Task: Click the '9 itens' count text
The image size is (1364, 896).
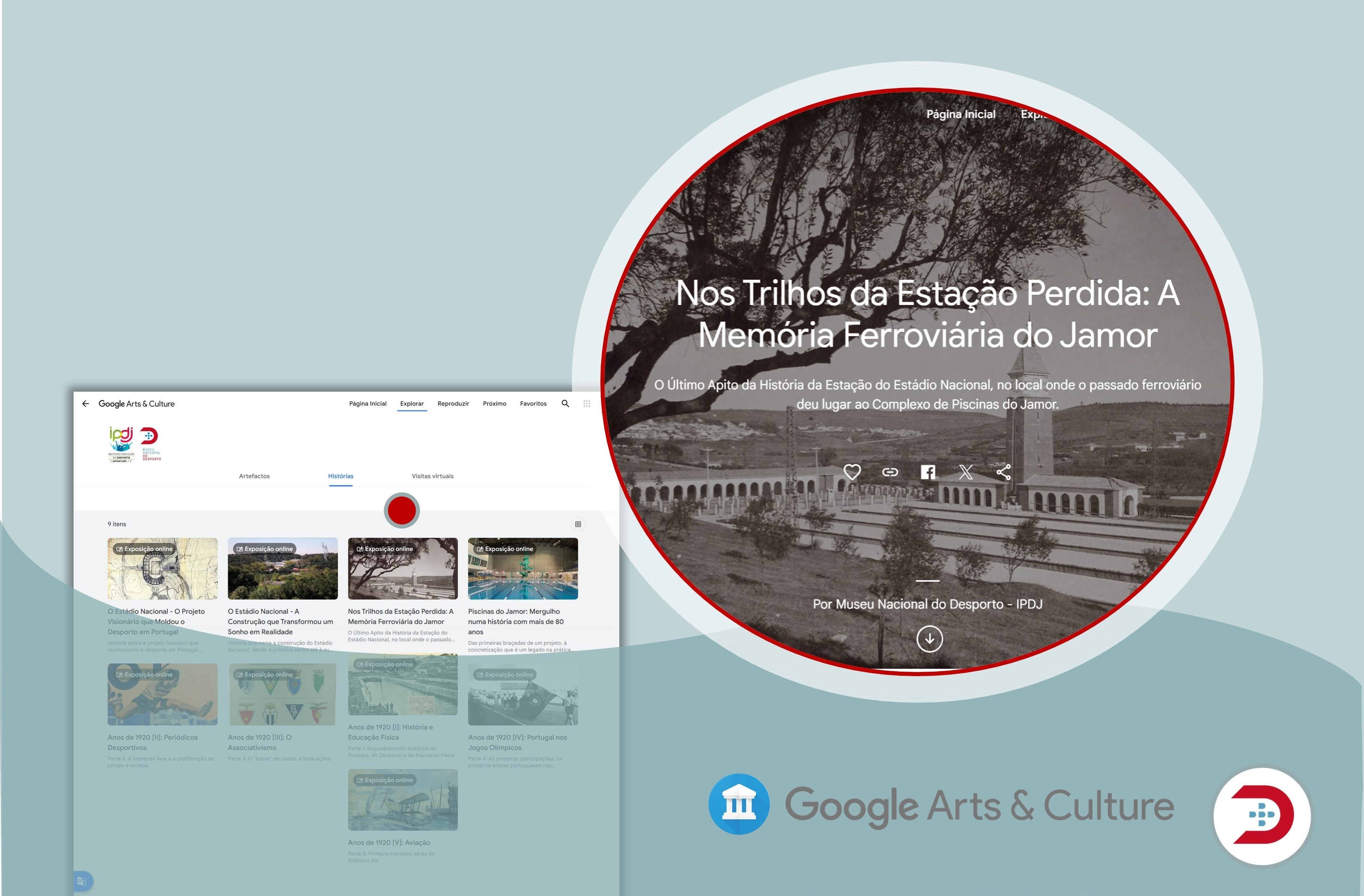Action: click(x=117, y=524)
